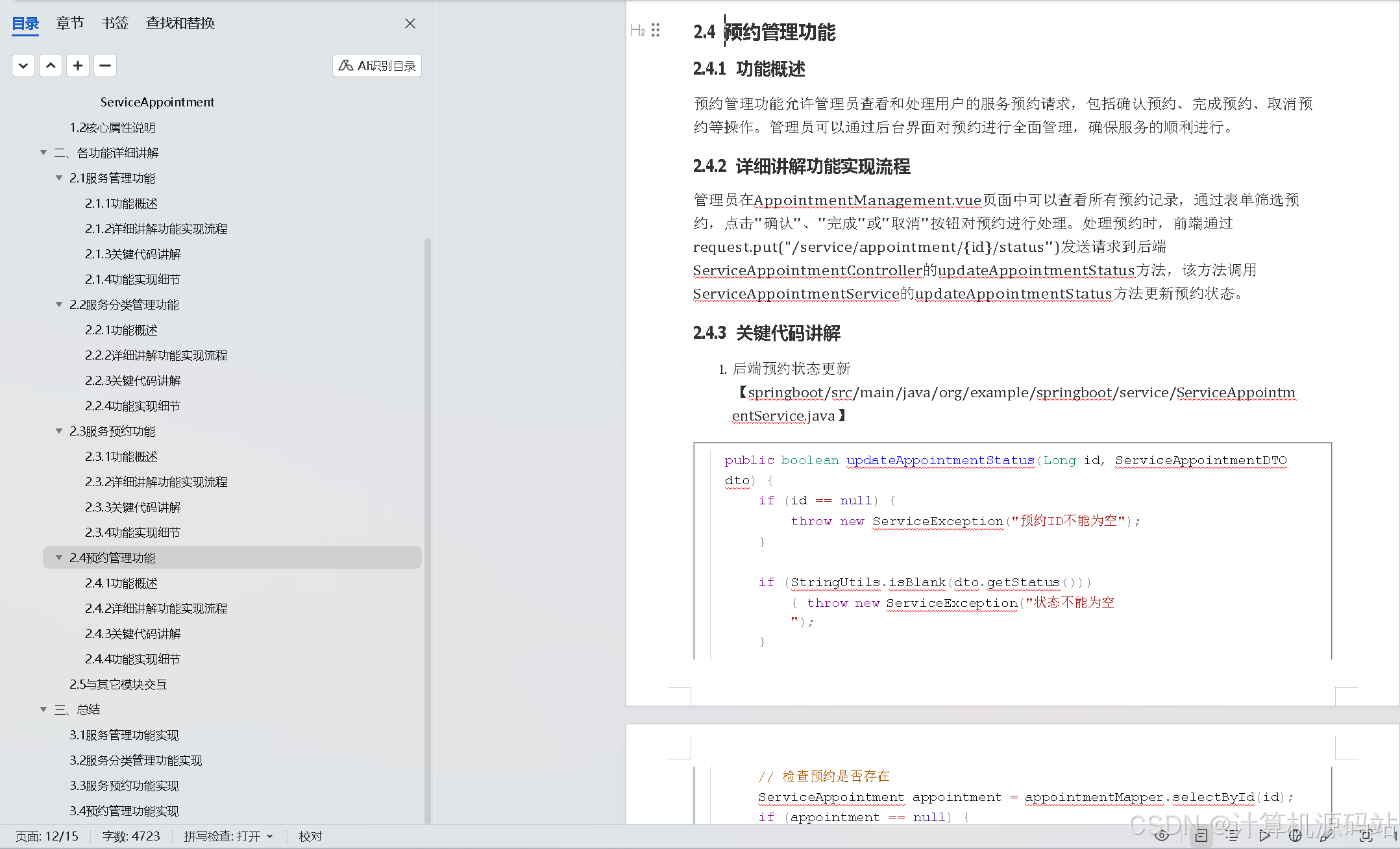Click the 后端预约状态更新 list item text
Viewport: 1400px width, 849px height.
(x=791, y=369)
